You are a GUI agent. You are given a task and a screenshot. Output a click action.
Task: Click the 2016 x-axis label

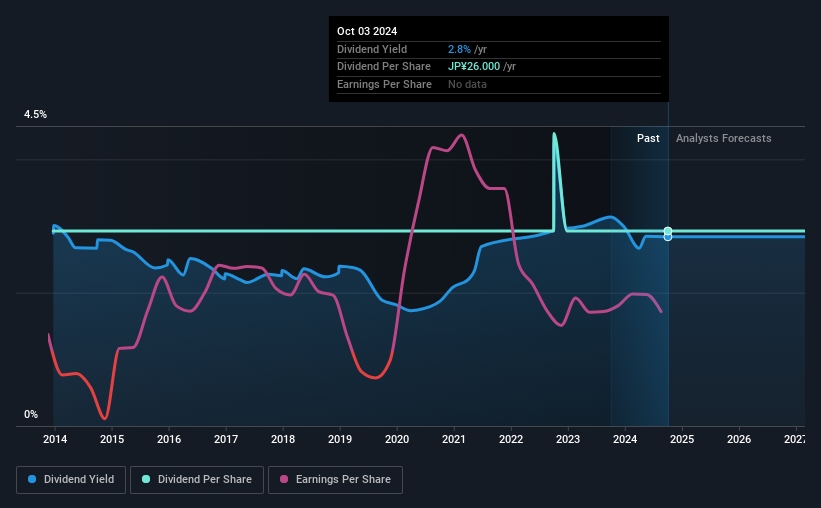pyautogui.click(x=169, y=439)
